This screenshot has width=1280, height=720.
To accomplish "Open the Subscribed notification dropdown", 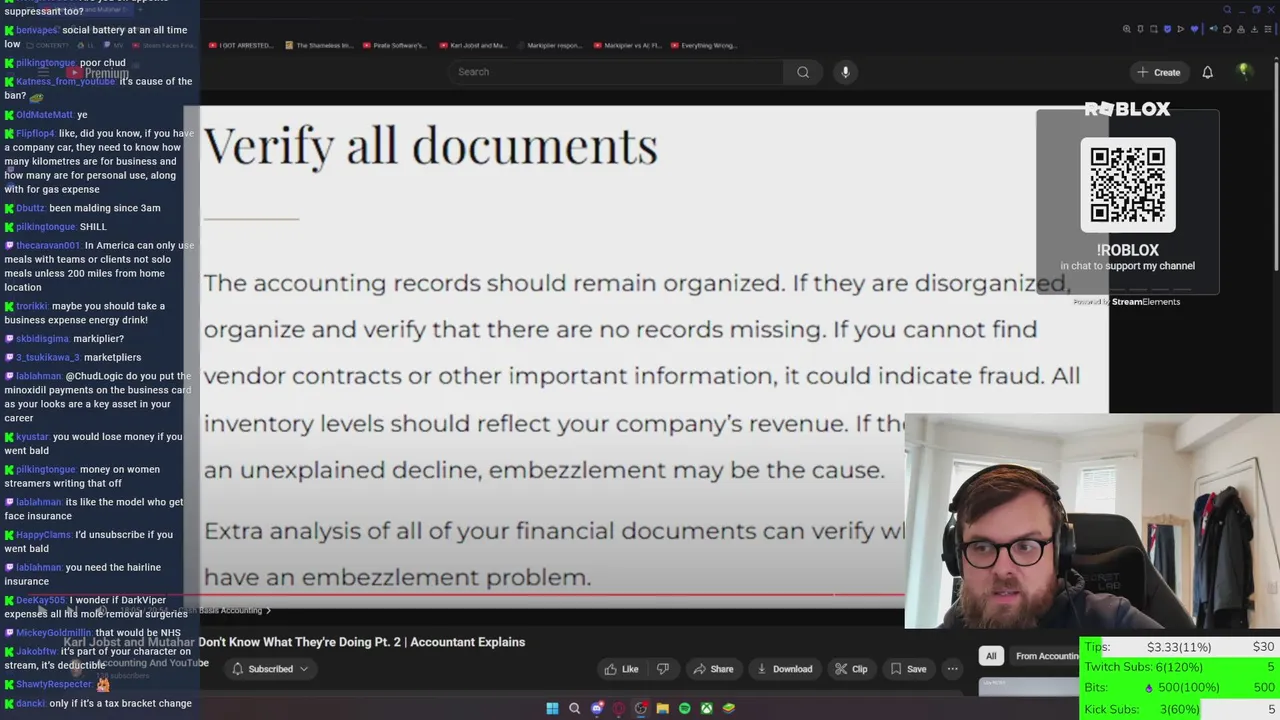I will click(270, 669).
